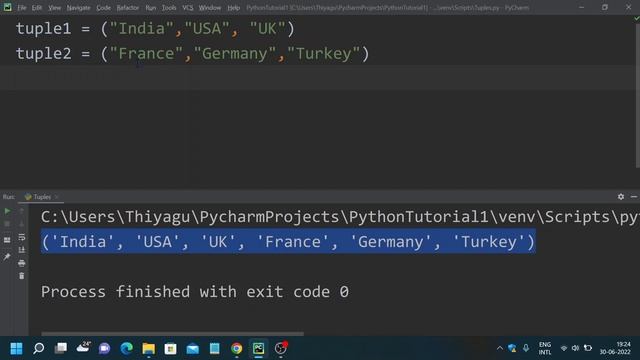Switch to Google Chrome on taskbar
This screenshot has height=360, width=640.
tap(237, 349)
